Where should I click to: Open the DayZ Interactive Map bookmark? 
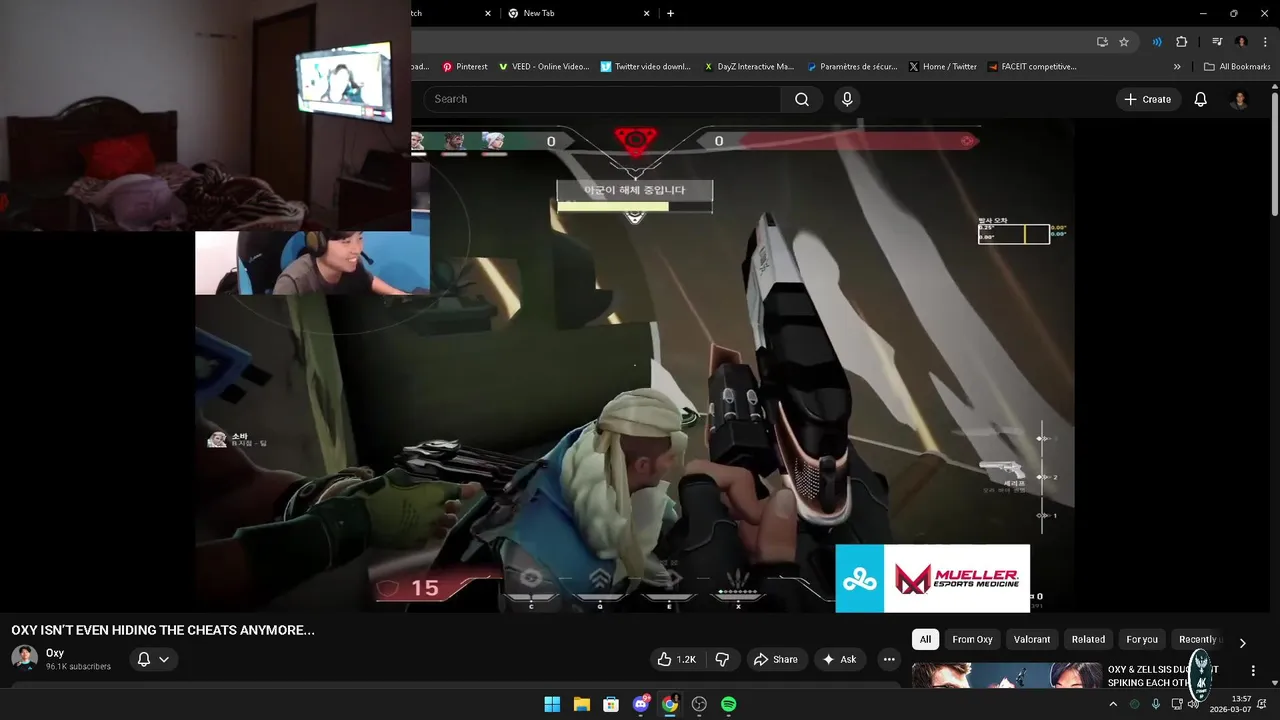pos(748,67)
